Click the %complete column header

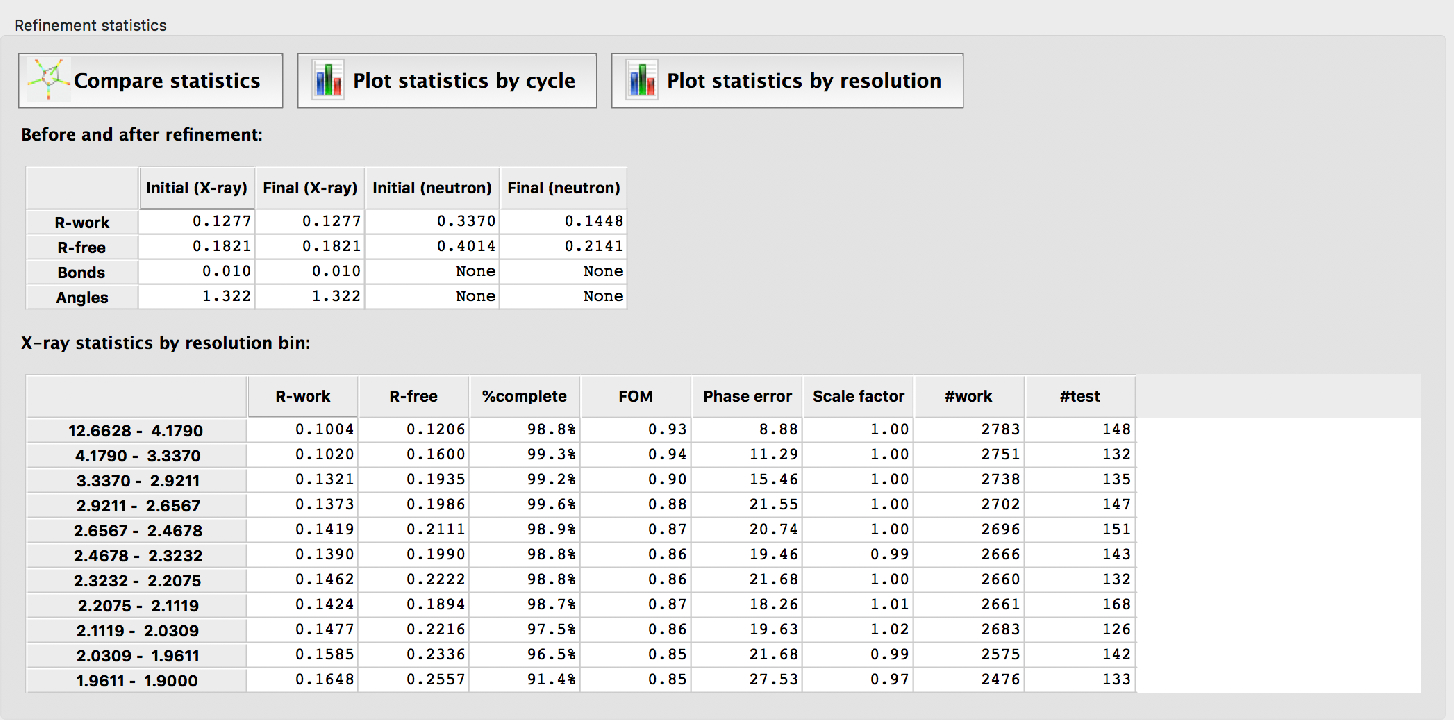tap(524, 397)
